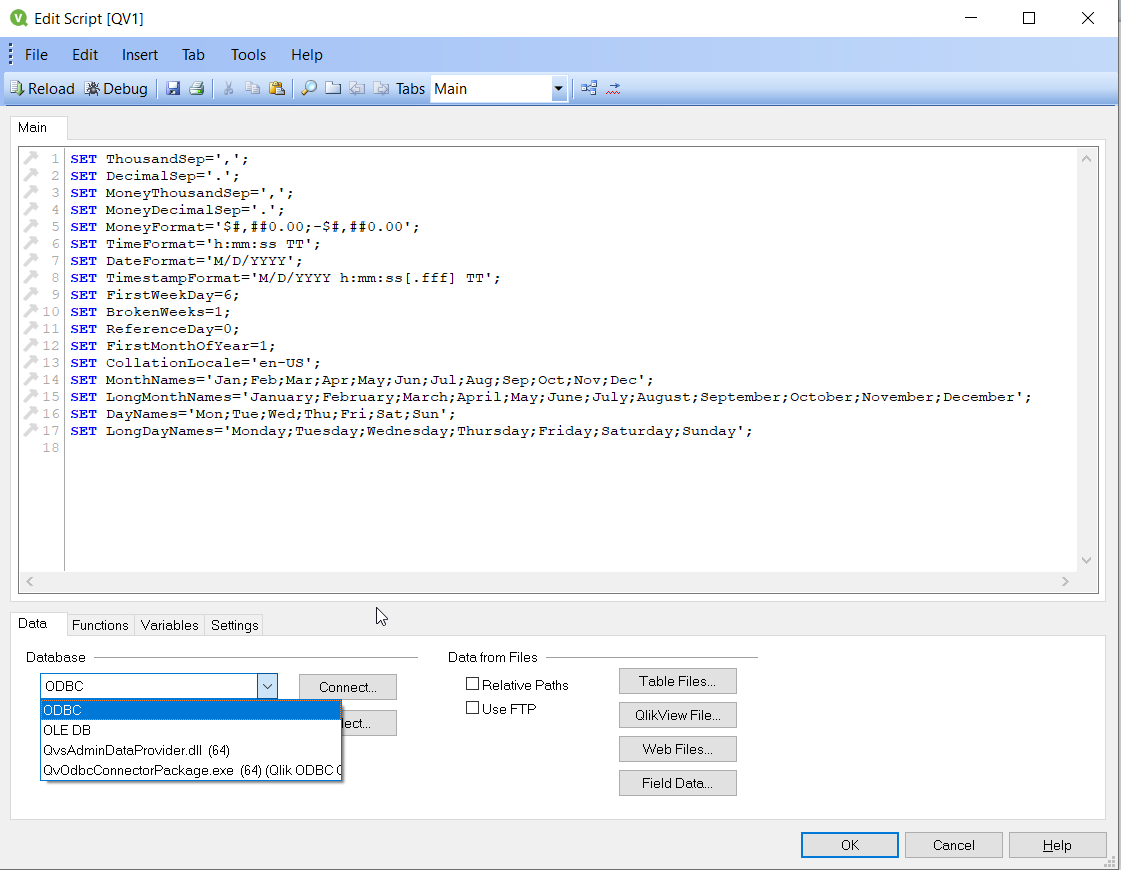Click Connect to set up database connection

click(347, 687)
